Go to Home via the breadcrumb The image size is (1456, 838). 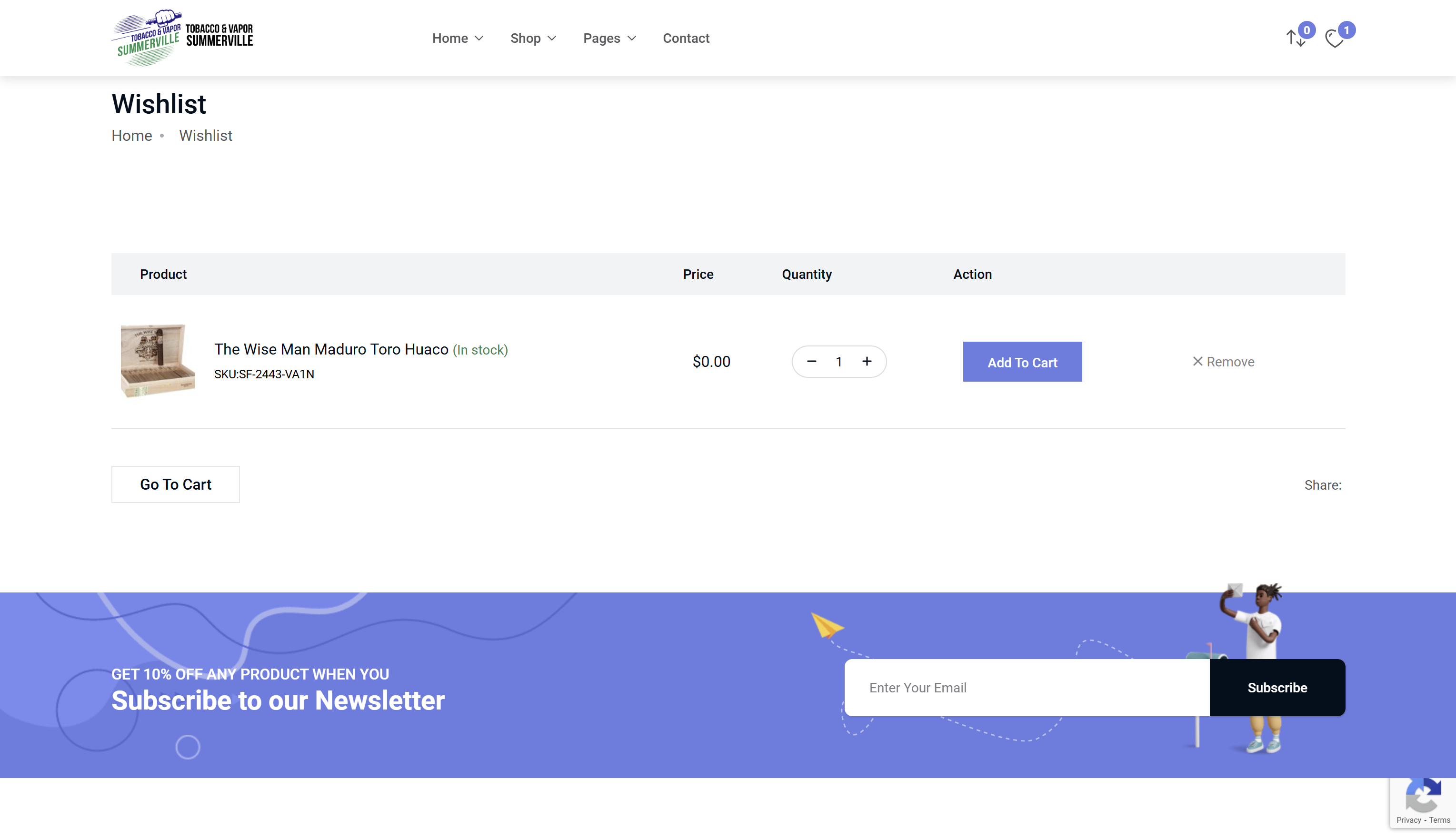click(132, 135)
